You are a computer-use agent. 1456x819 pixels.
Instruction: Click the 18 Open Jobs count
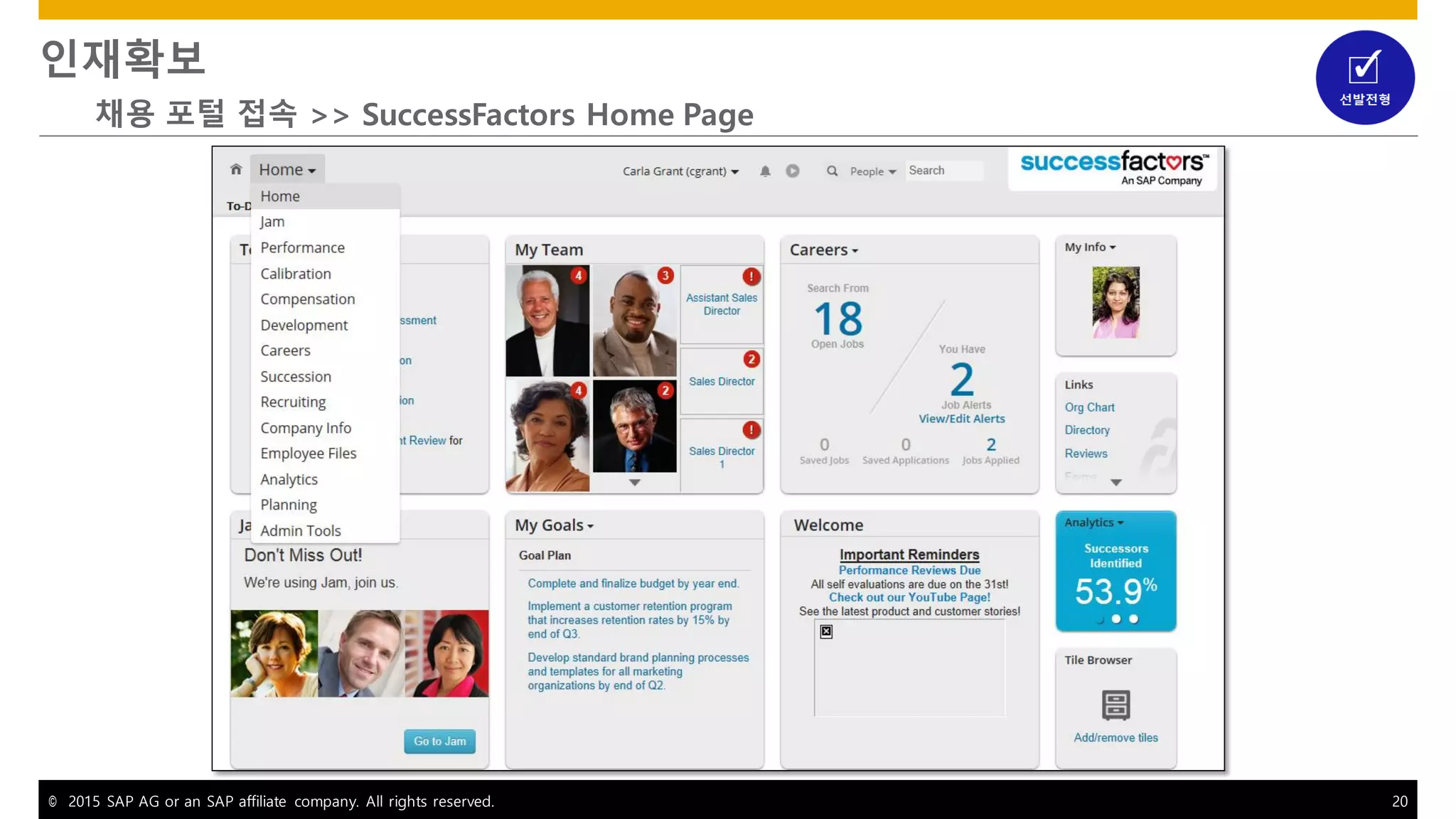pyautogui.click(x=837, y=319)
